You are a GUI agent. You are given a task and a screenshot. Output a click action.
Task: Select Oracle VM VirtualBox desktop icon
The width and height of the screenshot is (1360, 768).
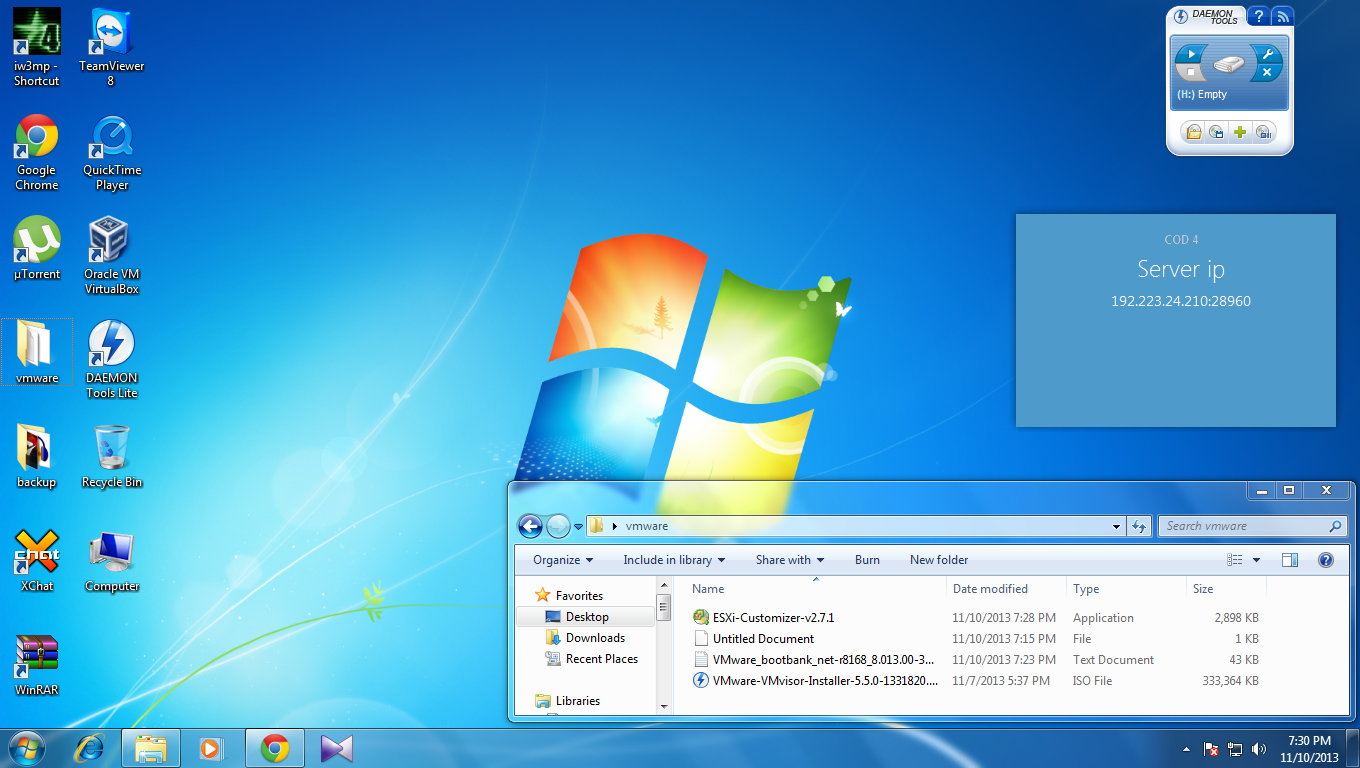[x=112, y=256]
